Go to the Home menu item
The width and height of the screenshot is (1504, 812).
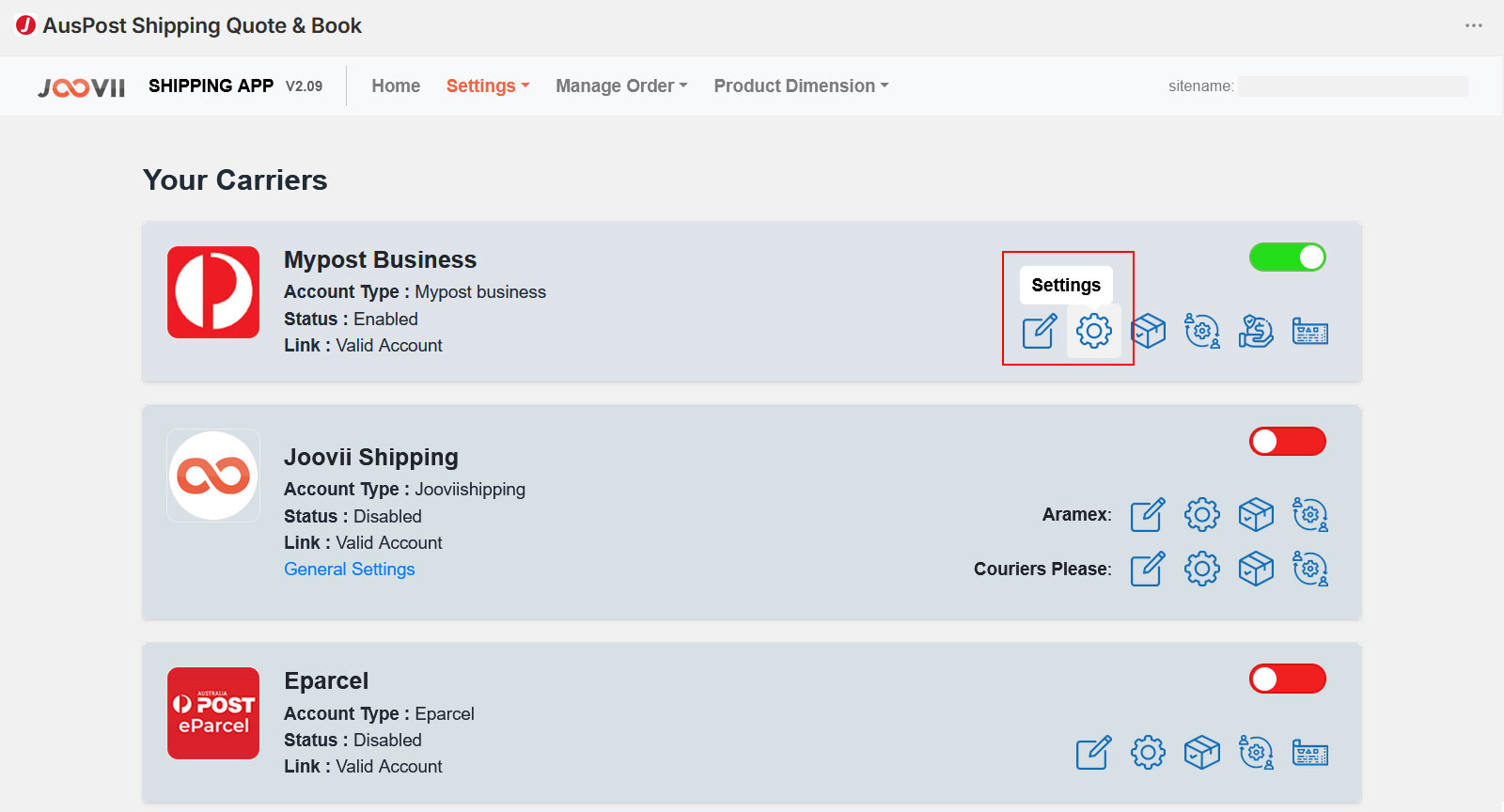tap(396, 86)
